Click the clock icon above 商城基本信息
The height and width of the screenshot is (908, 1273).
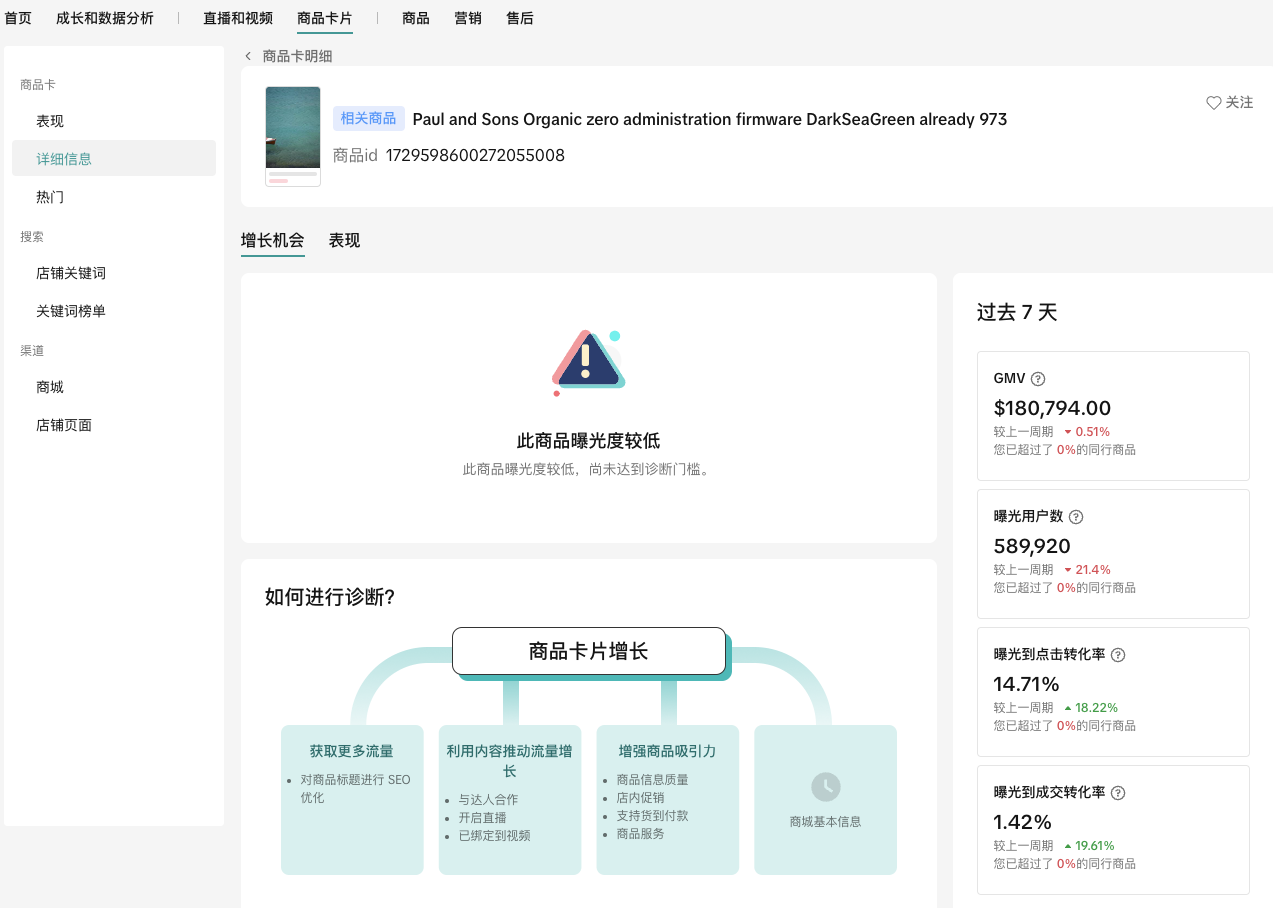pyautogui.click(x=825, y=787)
